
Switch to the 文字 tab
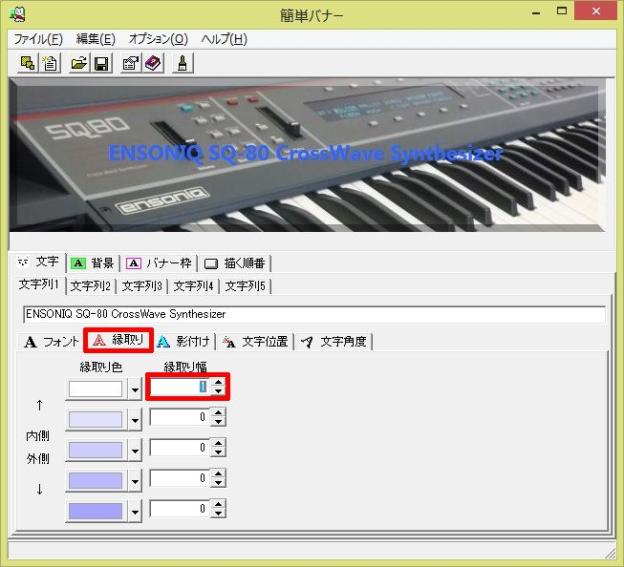(40, 262)
